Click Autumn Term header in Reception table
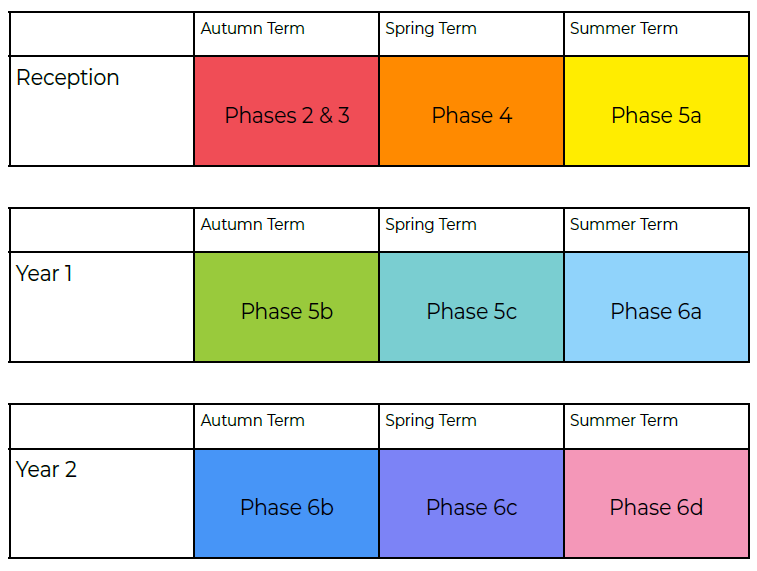Screen dimensions: 757x571 pos(253,29)
